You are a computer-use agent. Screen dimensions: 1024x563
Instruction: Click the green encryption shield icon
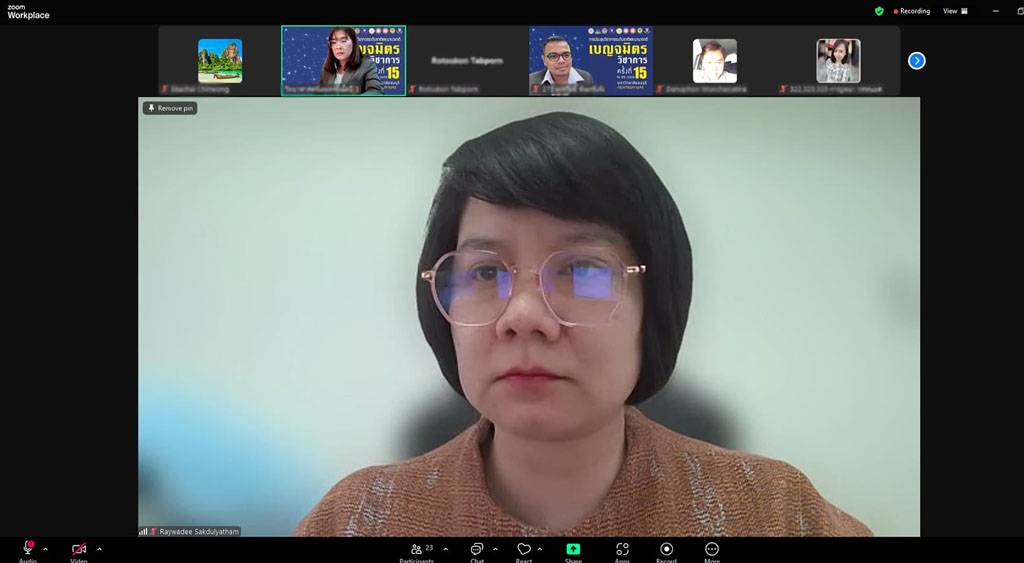click(x=879, y=11)
